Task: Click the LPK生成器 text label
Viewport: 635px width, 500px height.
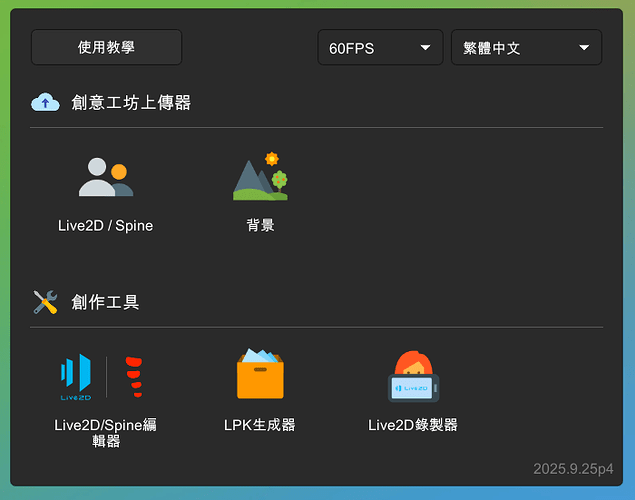Action: 260,425
